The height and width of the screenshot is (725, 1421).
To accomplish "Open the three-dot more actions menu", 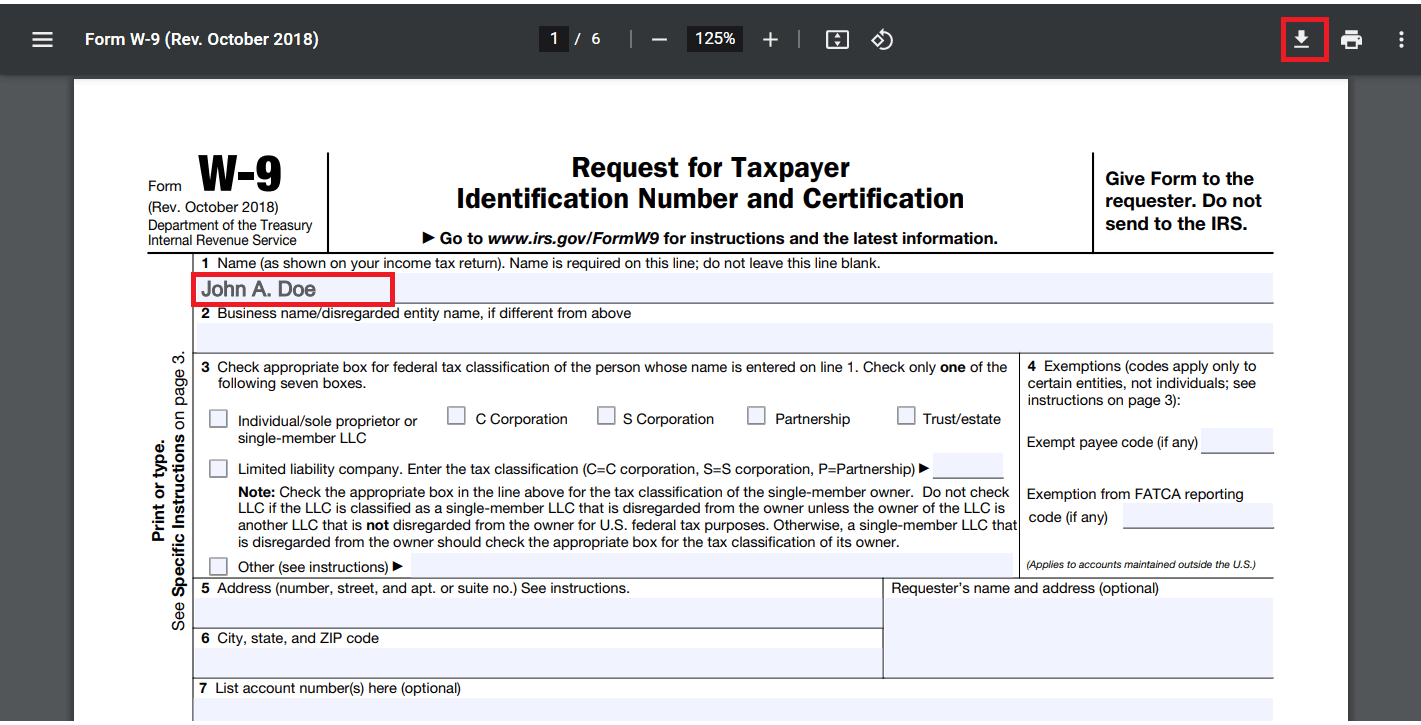I will (x=1400, y=40).
